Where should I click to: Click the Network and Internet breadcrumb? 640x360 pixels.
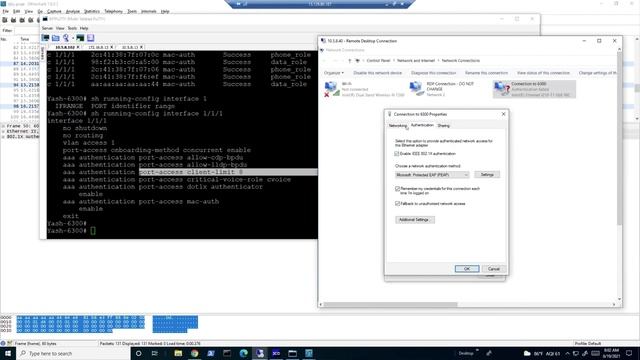click(416, 60)
